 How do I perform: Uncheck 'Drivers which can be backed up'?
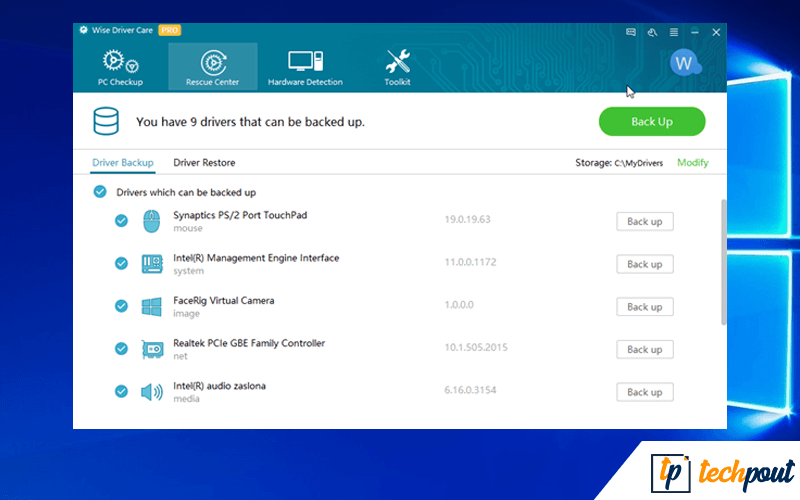point(99,192)
